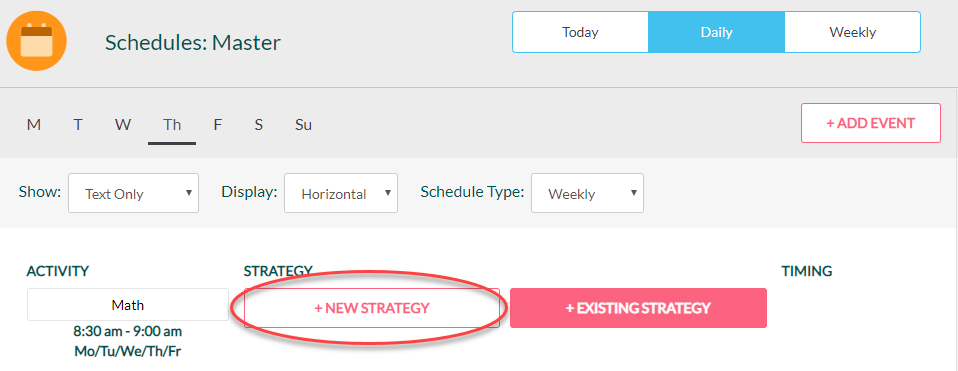Click the Schedules: Master title
The image size is (958, 371).
[x=193, y=43]
